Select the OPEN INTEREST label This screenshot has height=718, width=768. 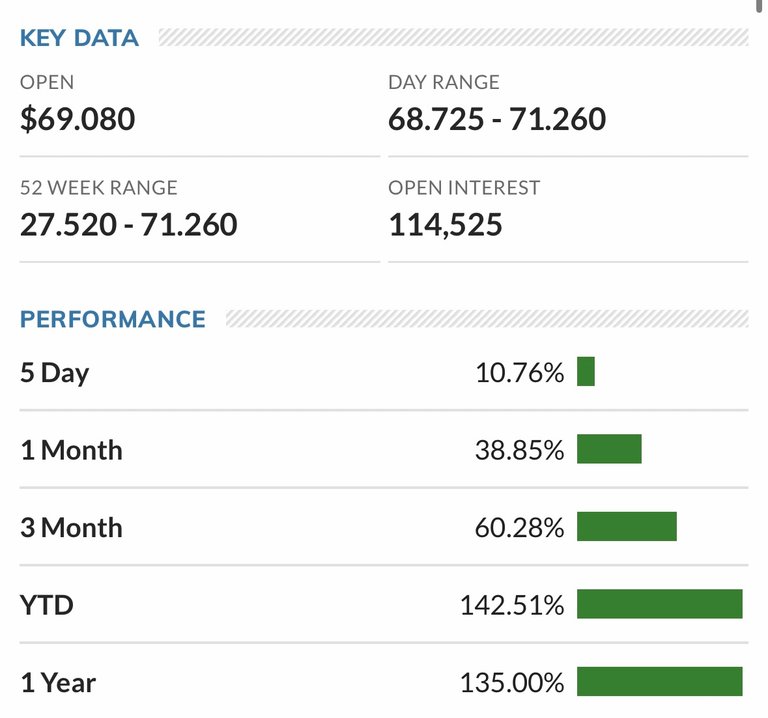tap(464, 187)
